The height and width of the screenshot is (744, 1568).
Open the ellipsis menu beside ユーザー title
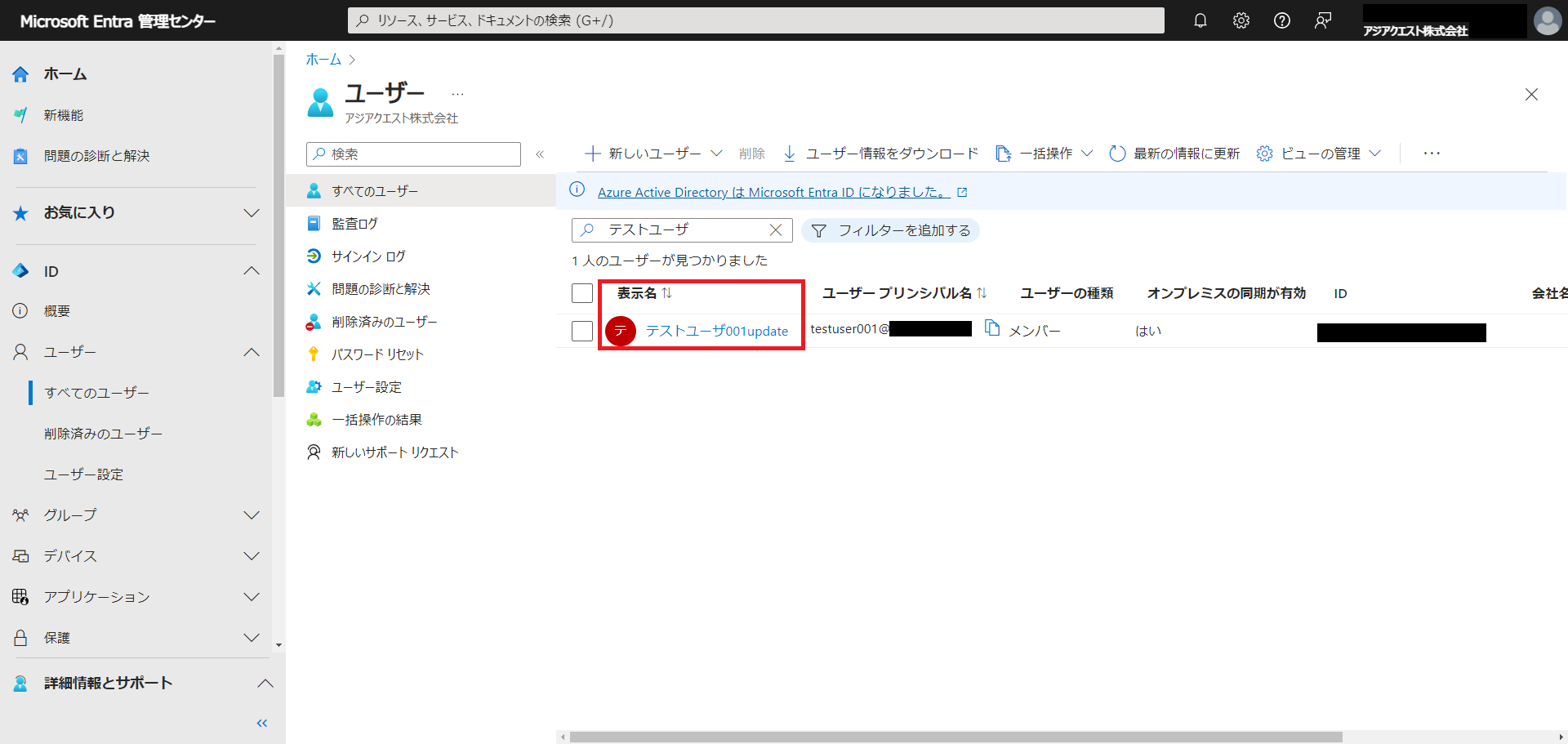[x=457, y=95]
